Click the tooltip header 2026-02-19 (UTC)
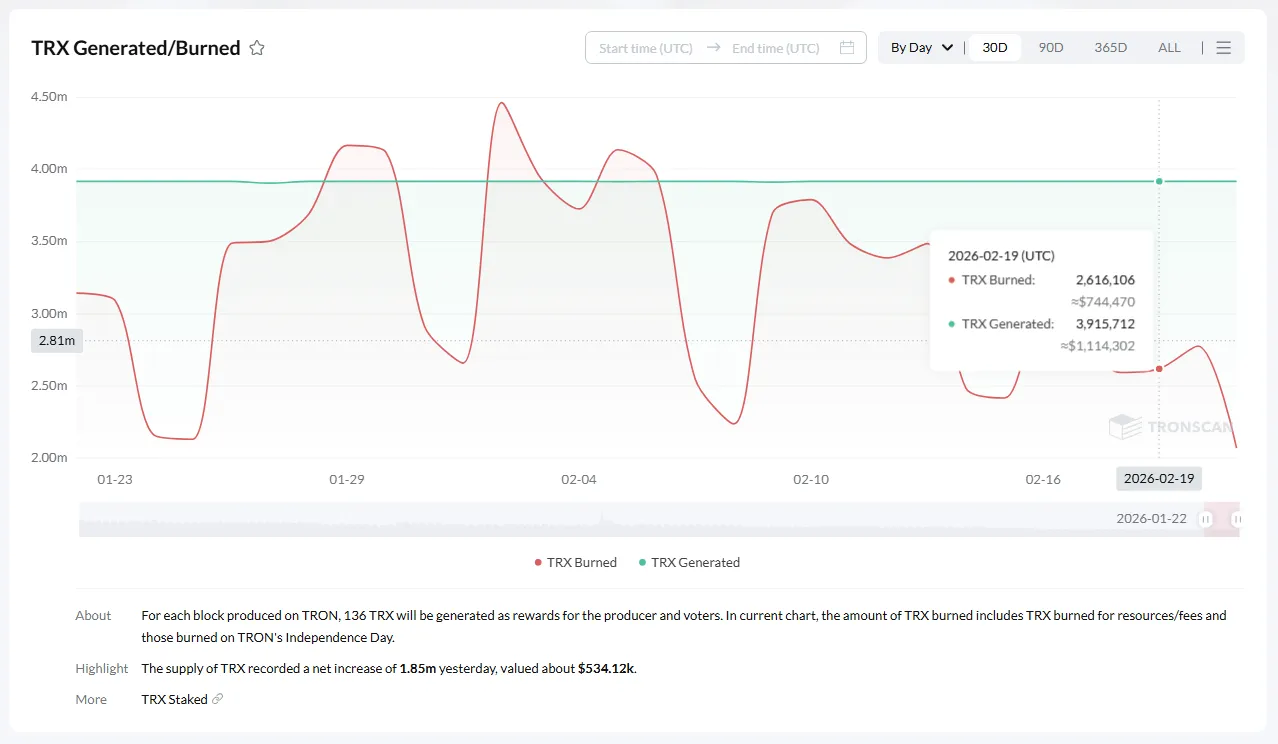1278x744 pixels. coord(1001,256)
